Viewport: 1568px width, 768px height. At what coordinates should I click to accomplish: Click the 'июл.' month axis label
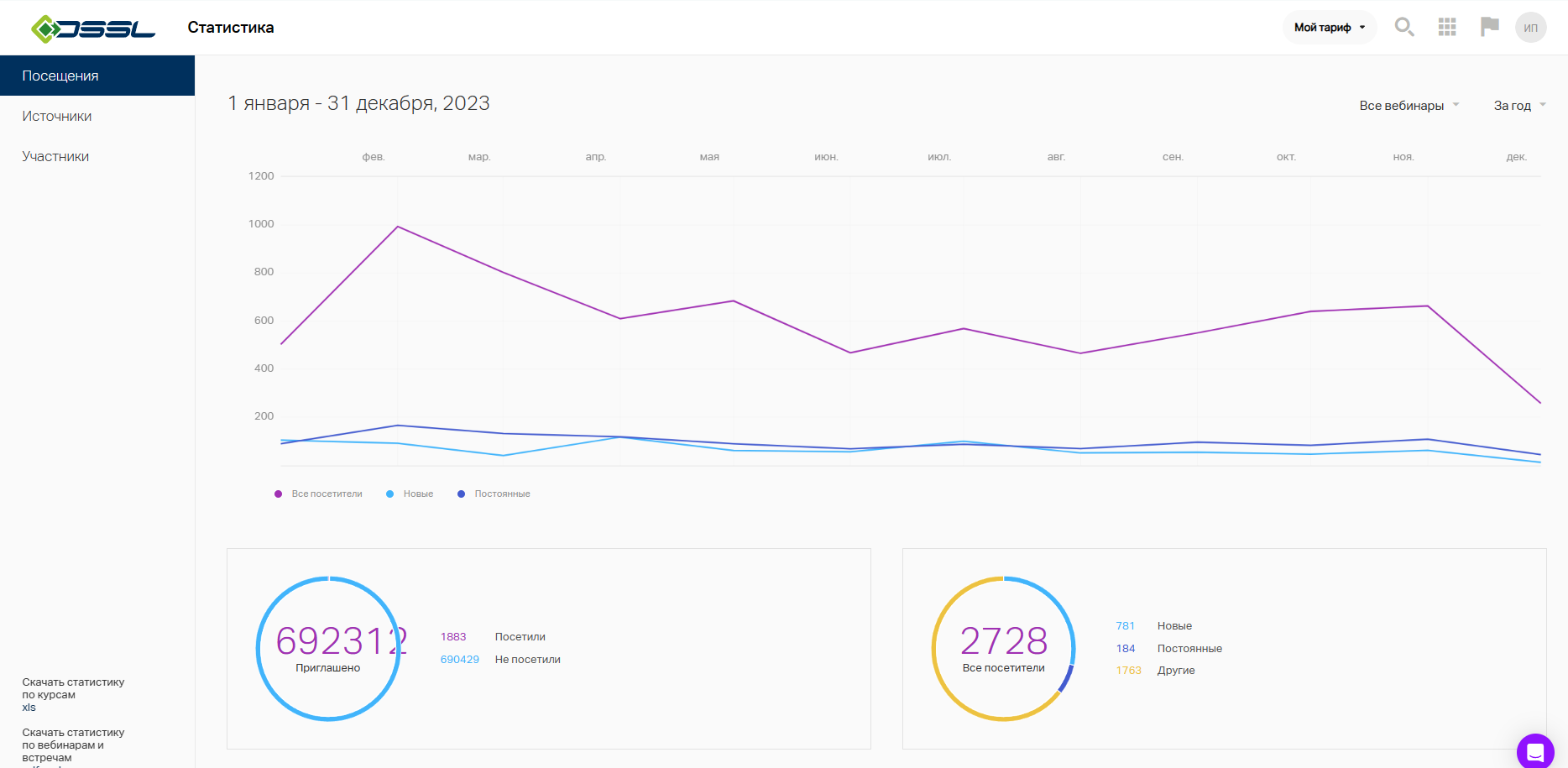(x=939, y=157)
